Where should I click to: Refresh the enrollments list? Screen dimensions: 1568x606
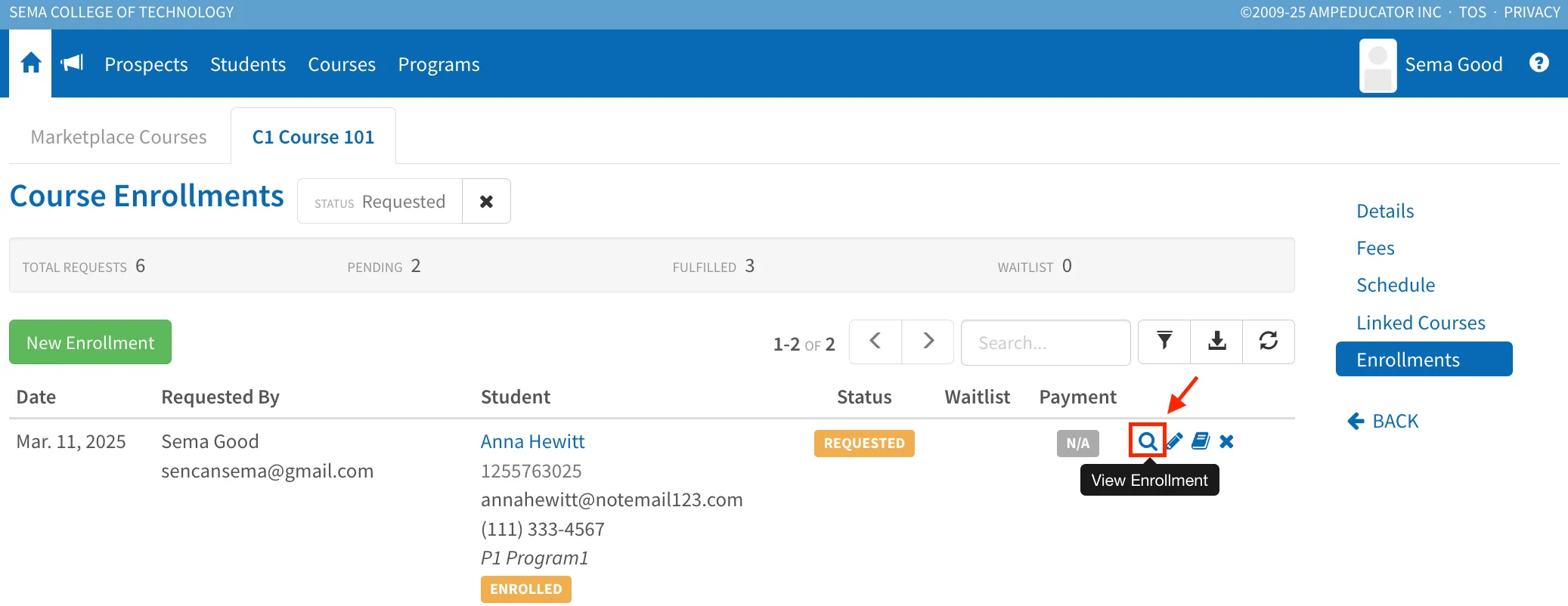point(1269,342)
